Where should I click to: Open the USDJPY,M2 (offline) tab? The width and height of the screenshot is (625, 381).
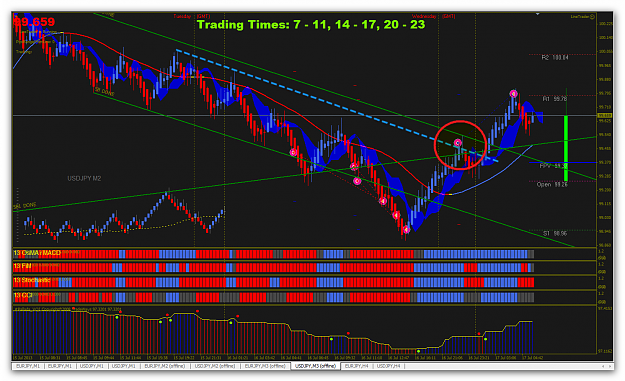click(215, 366)
